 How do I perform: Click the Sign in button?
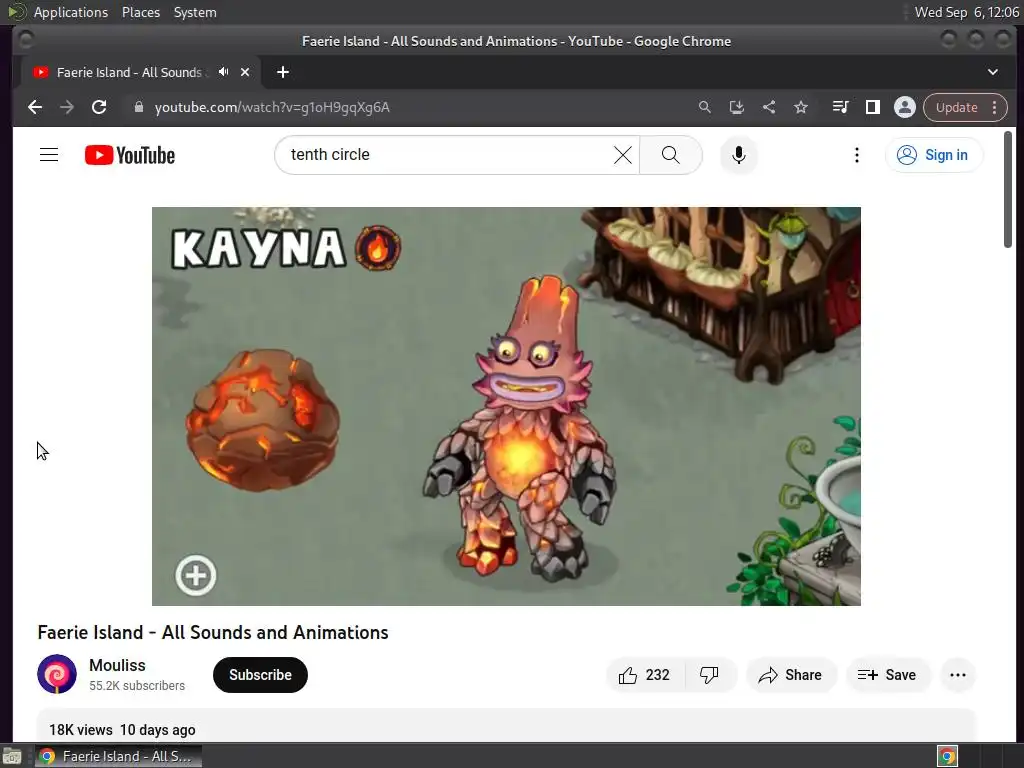coord(933,155)
